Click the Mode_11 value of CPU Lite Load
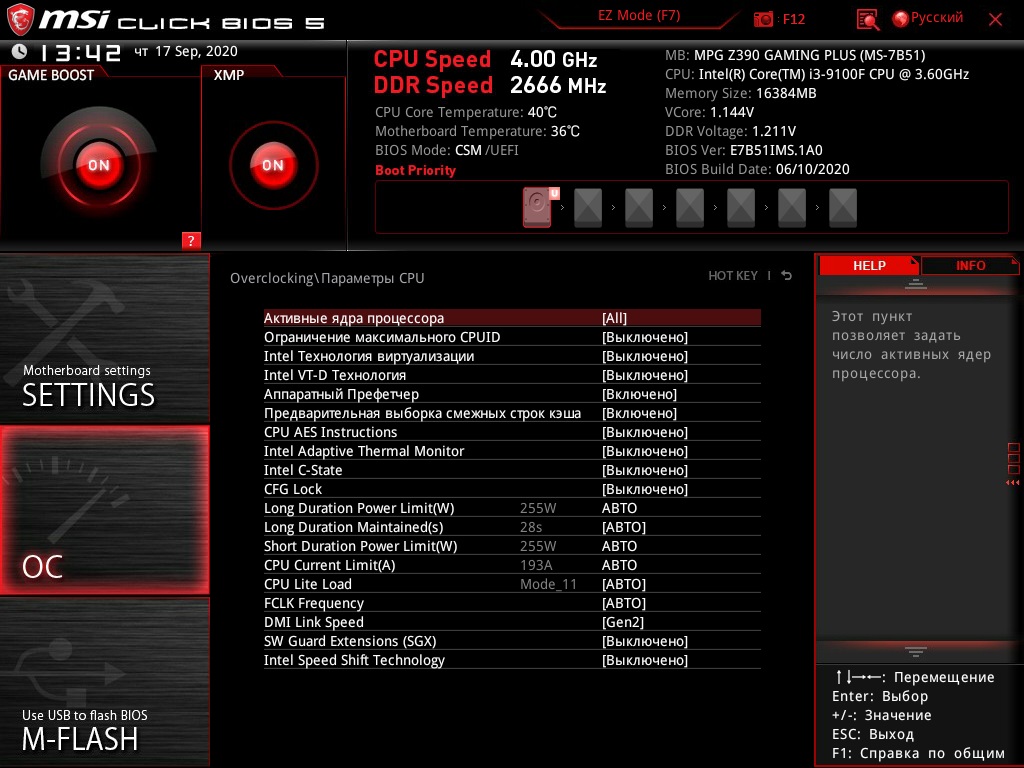The image size is (1024, 768). (549, 584)
